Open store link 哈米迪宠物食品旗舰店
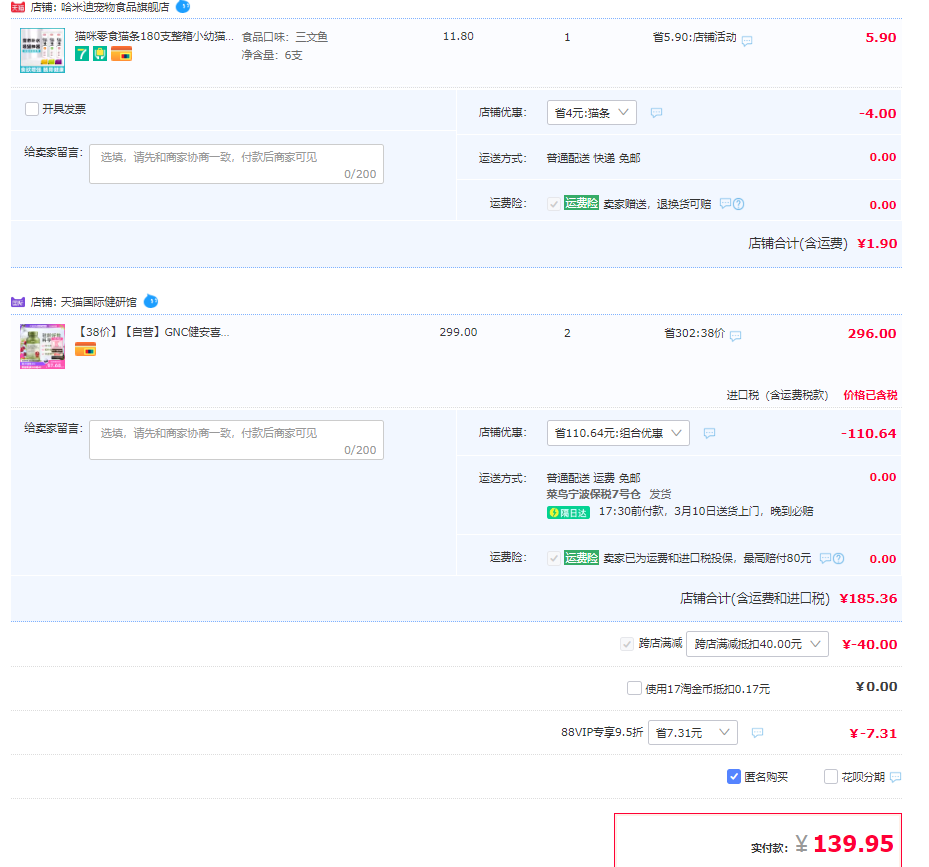Viewport: 929px width, 867px height. (x=115, y=7)
